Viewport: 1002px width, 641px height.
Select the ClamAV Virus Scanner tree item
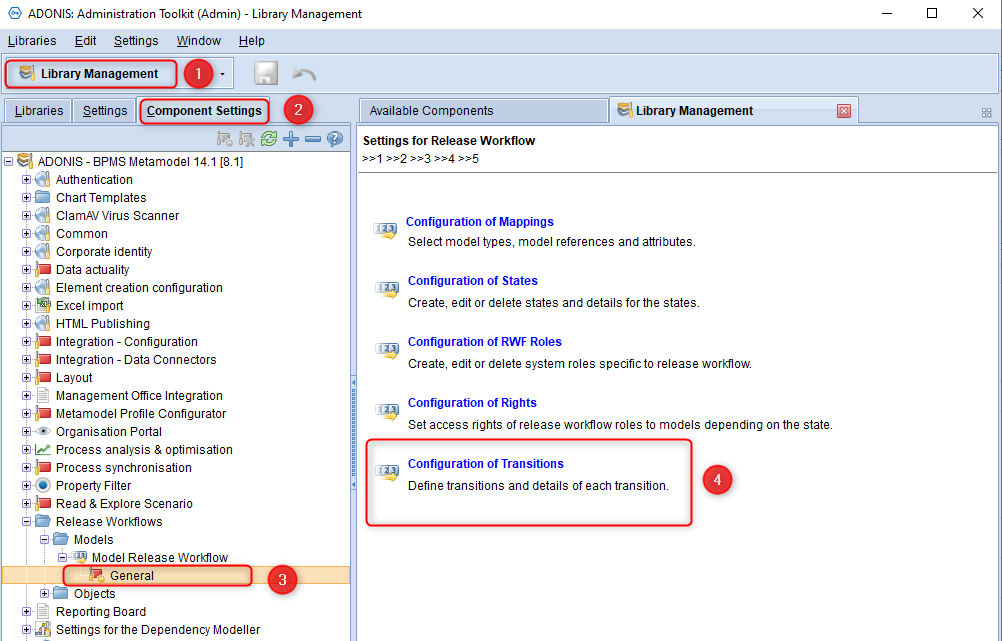point(118,215)
